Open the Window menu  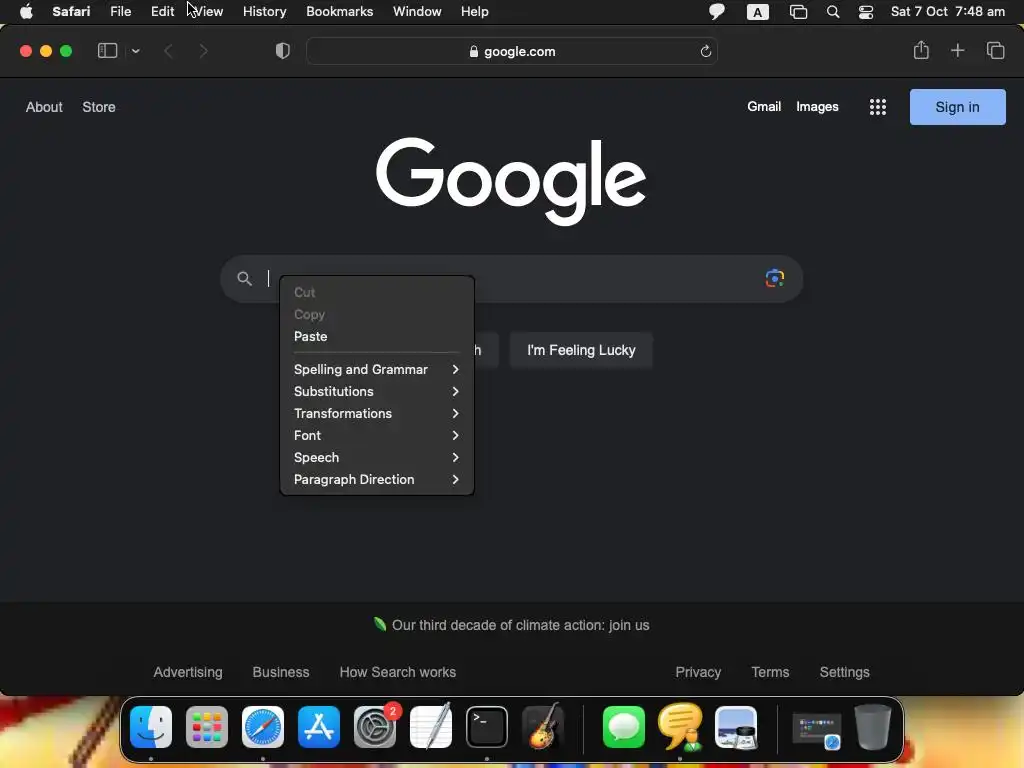pyautogui.click(x=417, y=12)
